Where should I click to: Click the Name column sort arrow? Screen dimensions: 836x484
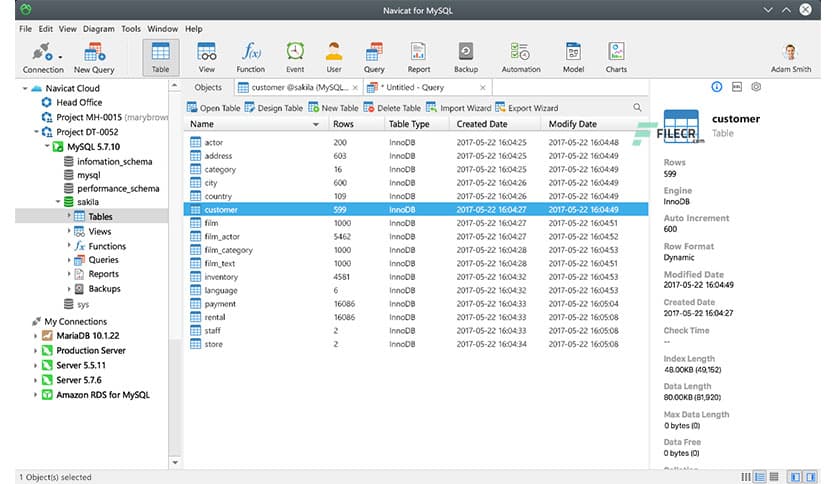[316, 124]
